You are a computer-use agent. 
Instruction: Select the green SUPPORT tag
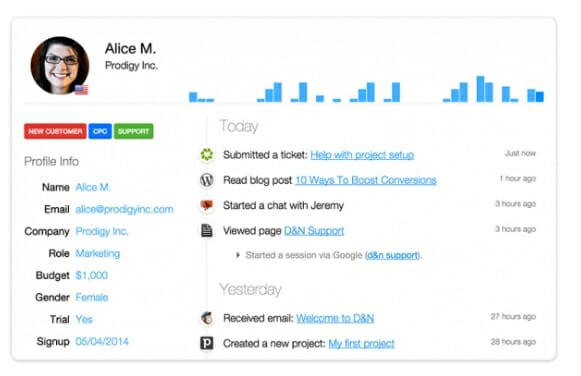133,131
